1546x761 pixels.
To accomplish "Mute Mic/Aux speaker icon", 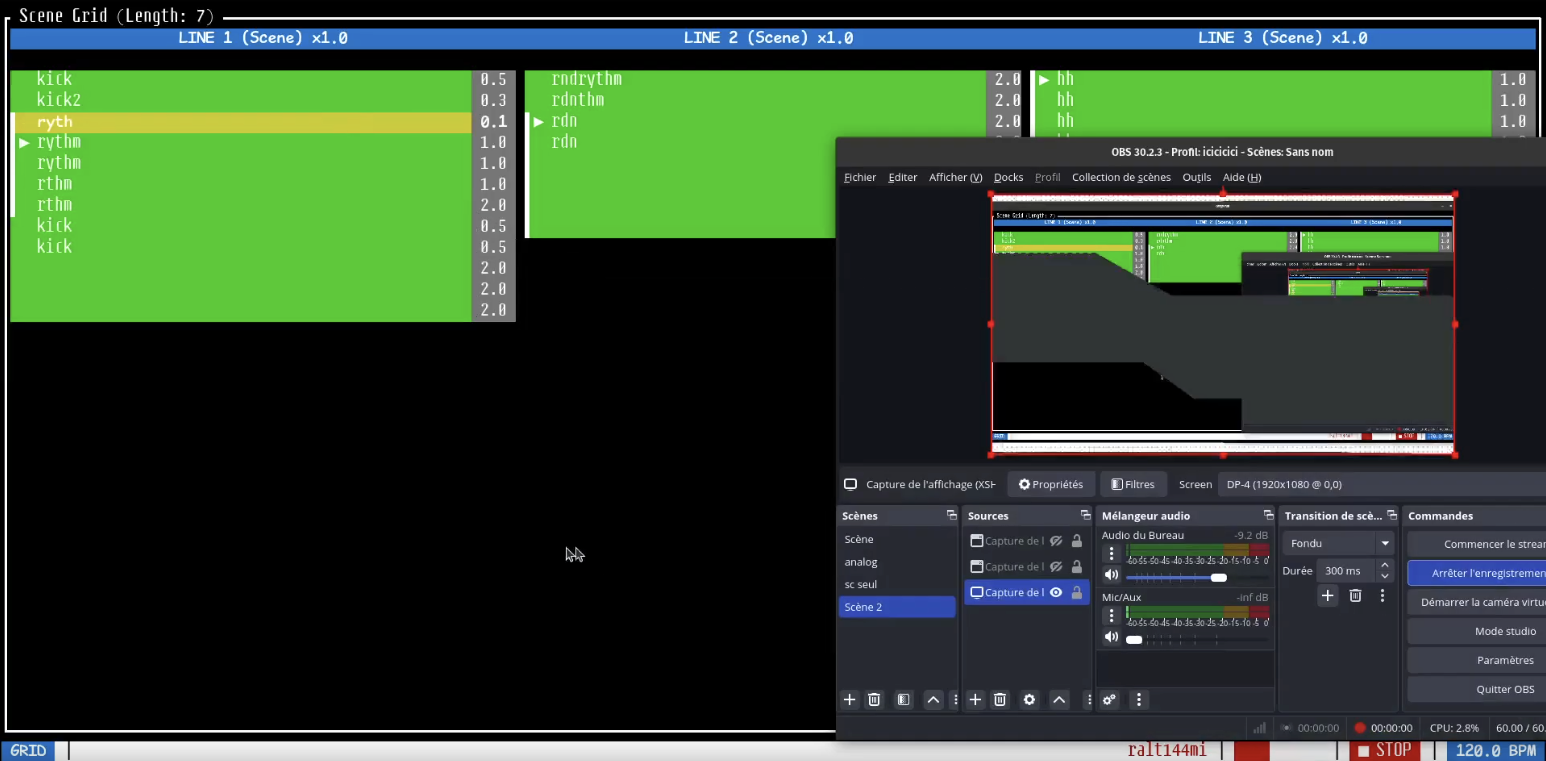I will pos(1111,637).
